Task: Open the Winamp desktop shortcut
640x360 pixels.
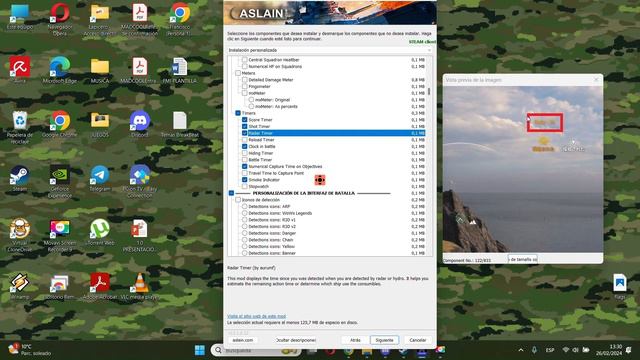Action: coord(19,287)
